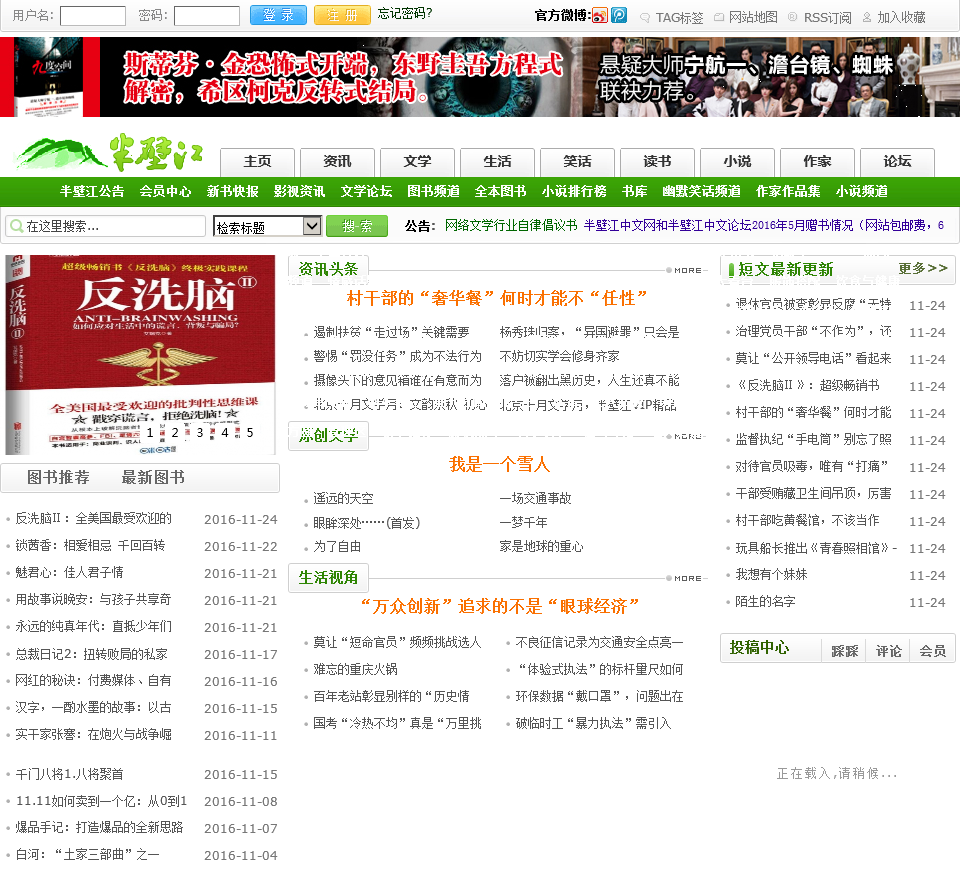The height and width of the screenshot is (873, 960).
Task: Click MORE beside 生活视角
Action: pyautogui.click(x=688, y=578)
